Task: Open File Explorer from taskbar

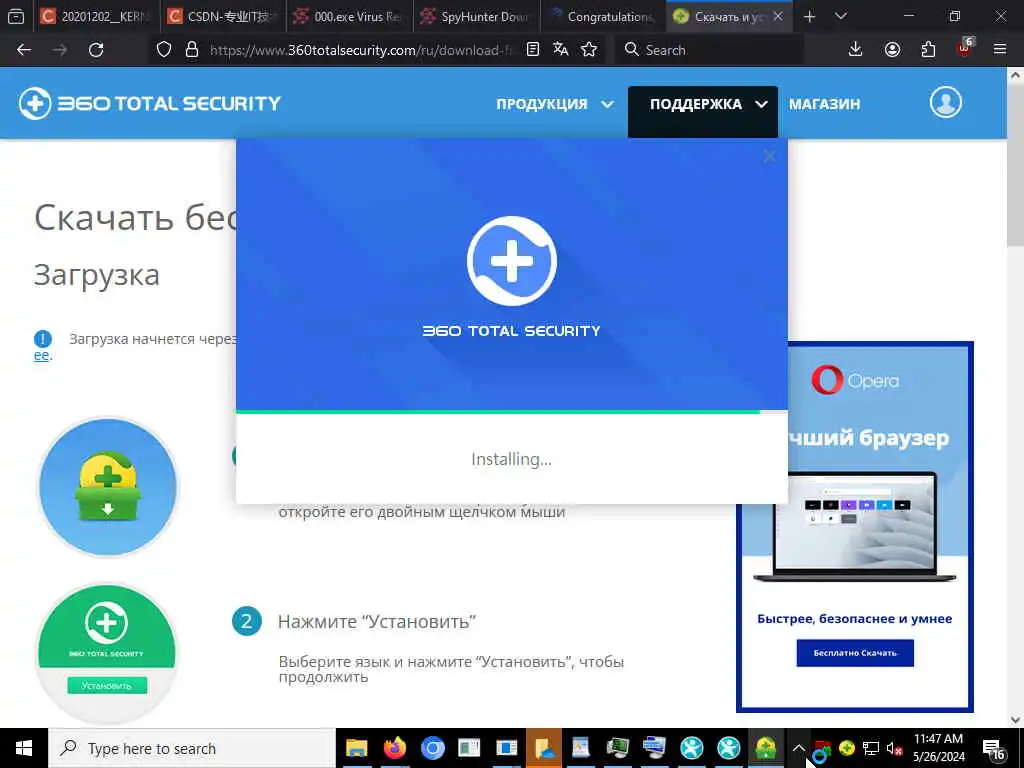Action: tap(357, 748)
